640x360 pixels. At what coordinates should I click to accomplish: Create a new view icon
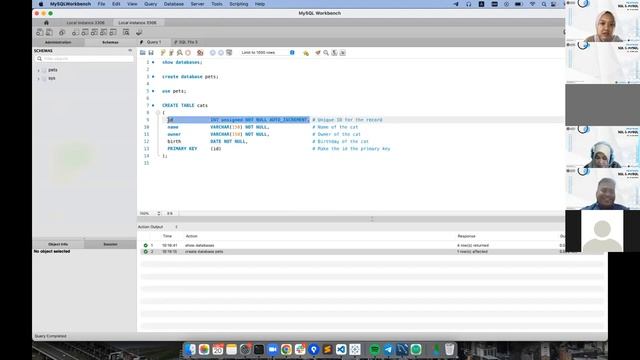click(x=94, y=32)
